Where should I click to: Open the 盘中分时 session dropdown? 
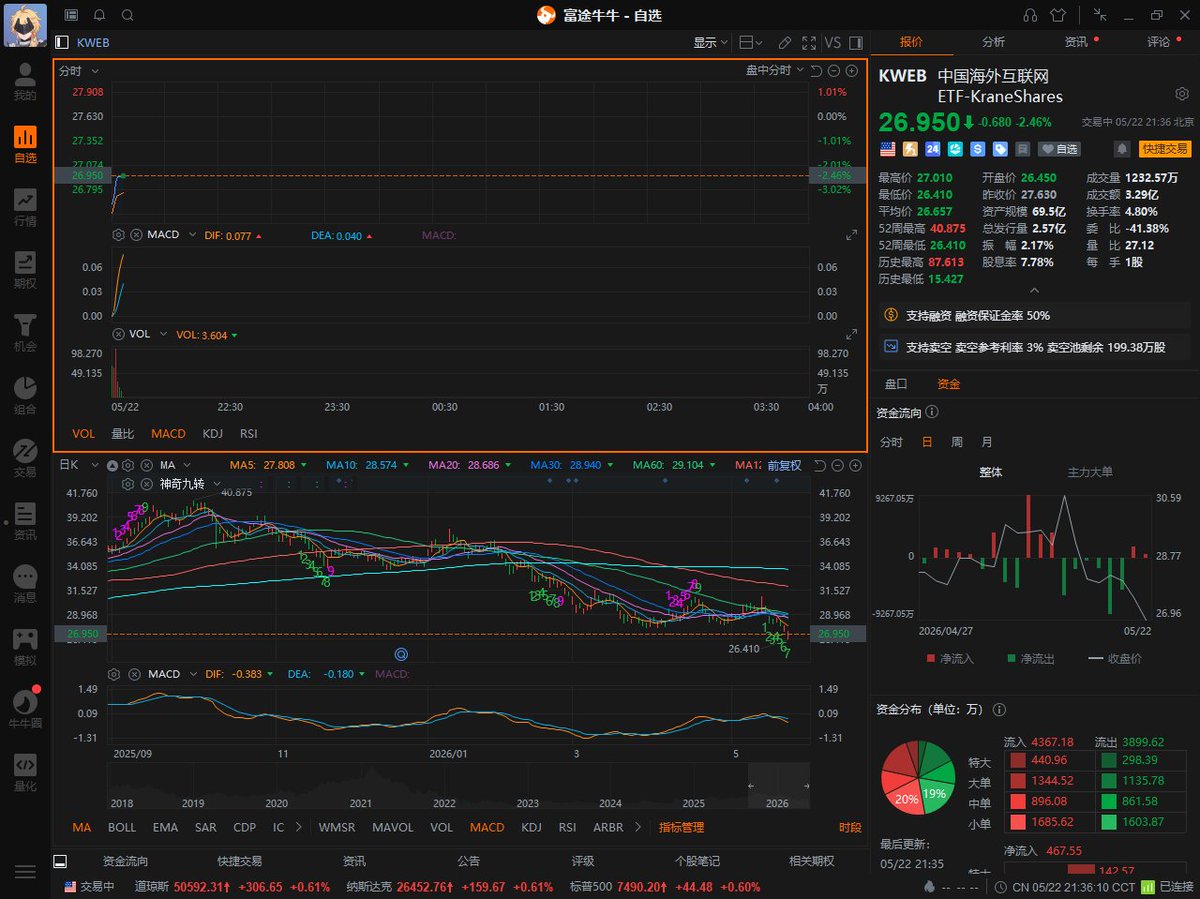(x=774, y=71)
